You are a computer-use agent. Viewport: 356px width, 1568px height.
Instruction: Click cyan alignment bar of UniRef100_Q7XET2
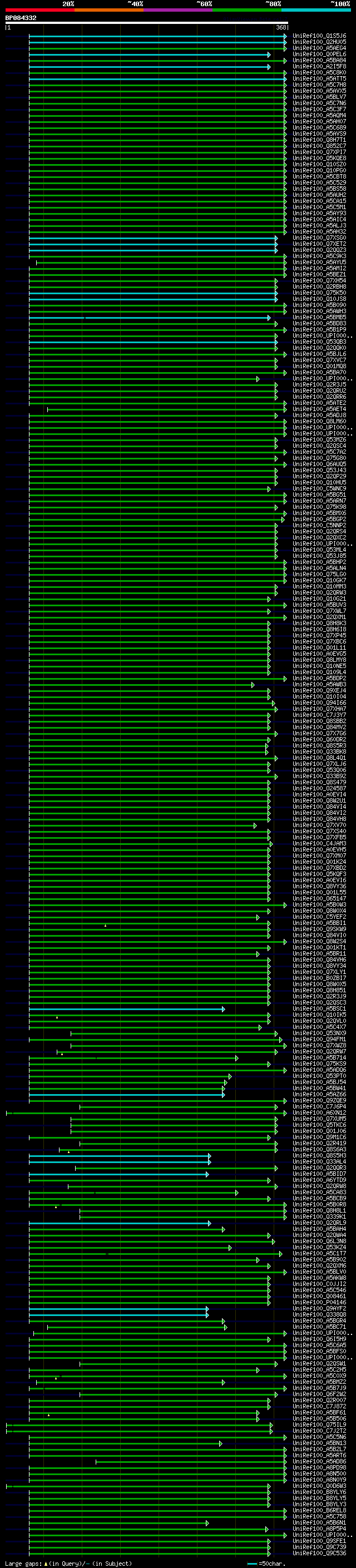[x=153, y=244]
